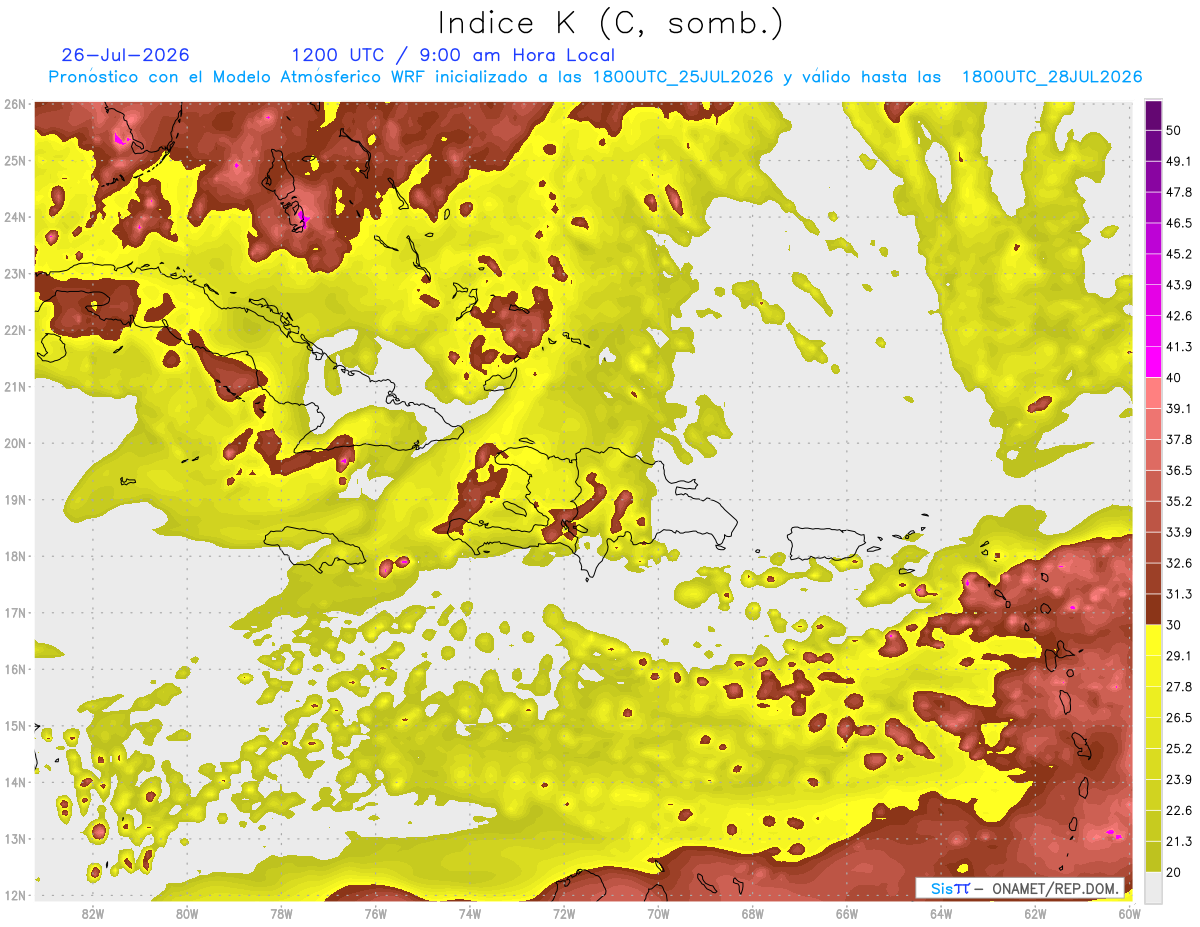
Task: Click the gray colorbar segment below 20
Action: pyautogui.click(x=1153, y=886)
